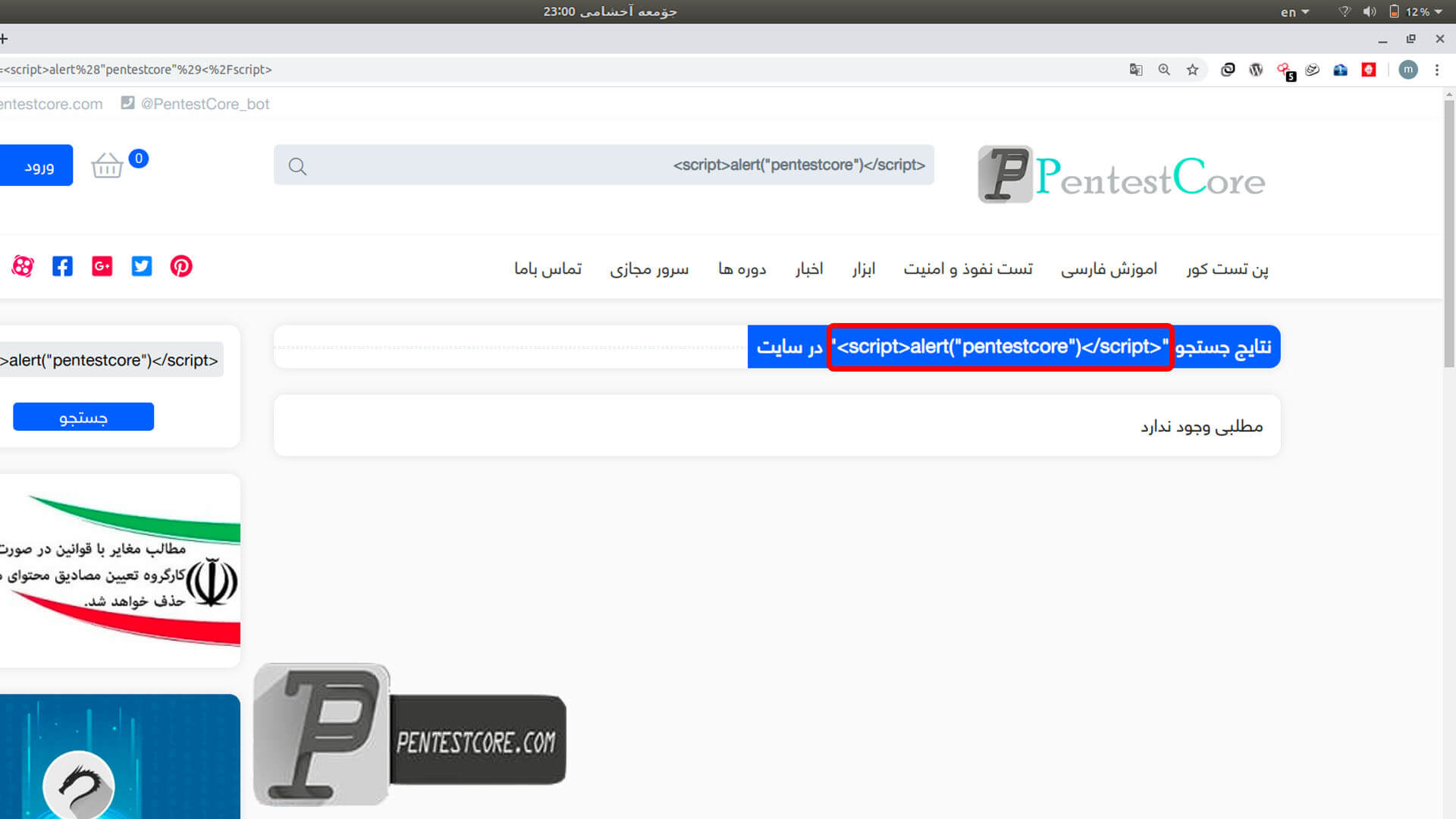Click the Telegram icon beside @PentestCore_bot
The width and height of the screenshot is (1456, 819).
(127, 103)
